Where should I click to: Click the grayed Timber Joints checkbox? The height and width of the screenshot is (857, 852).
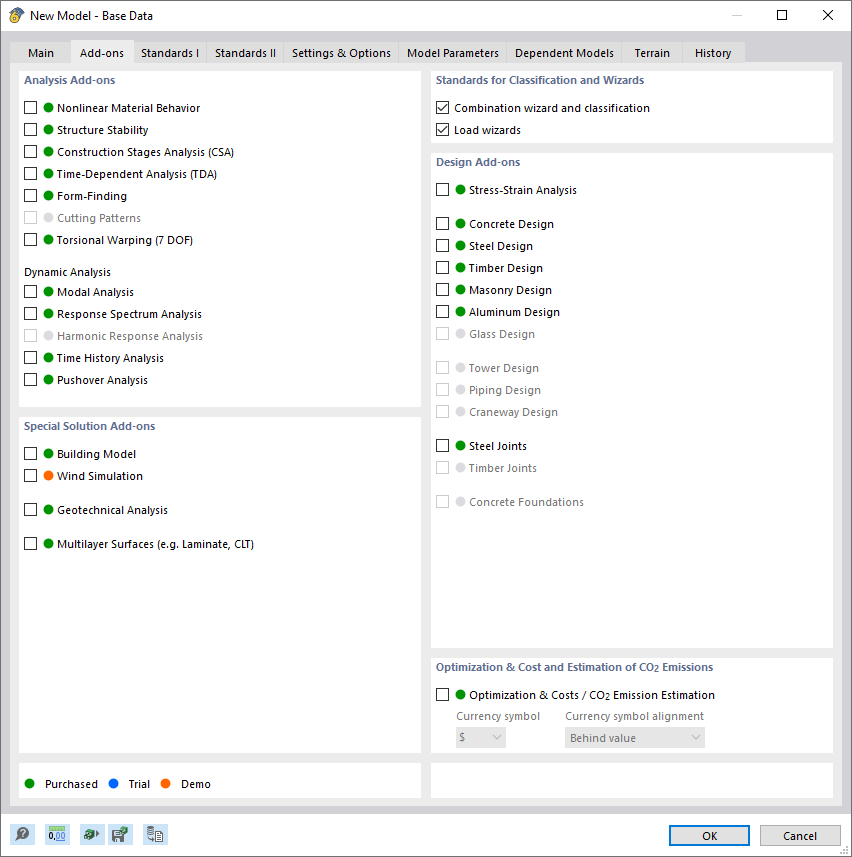(443, 468)
